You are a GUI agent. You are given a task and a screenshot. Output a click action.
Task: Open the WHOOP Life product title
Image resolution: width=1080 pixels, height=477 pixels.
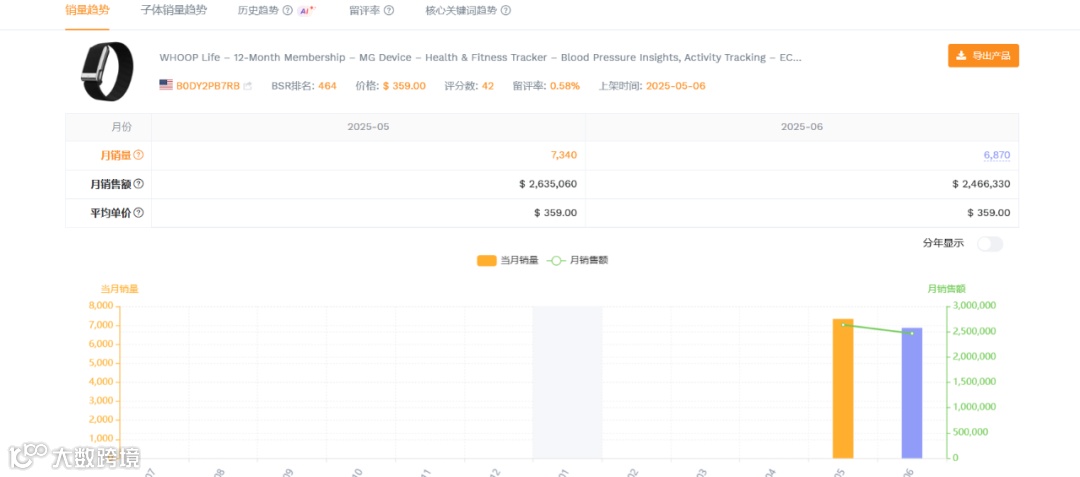tap(480, 58)
